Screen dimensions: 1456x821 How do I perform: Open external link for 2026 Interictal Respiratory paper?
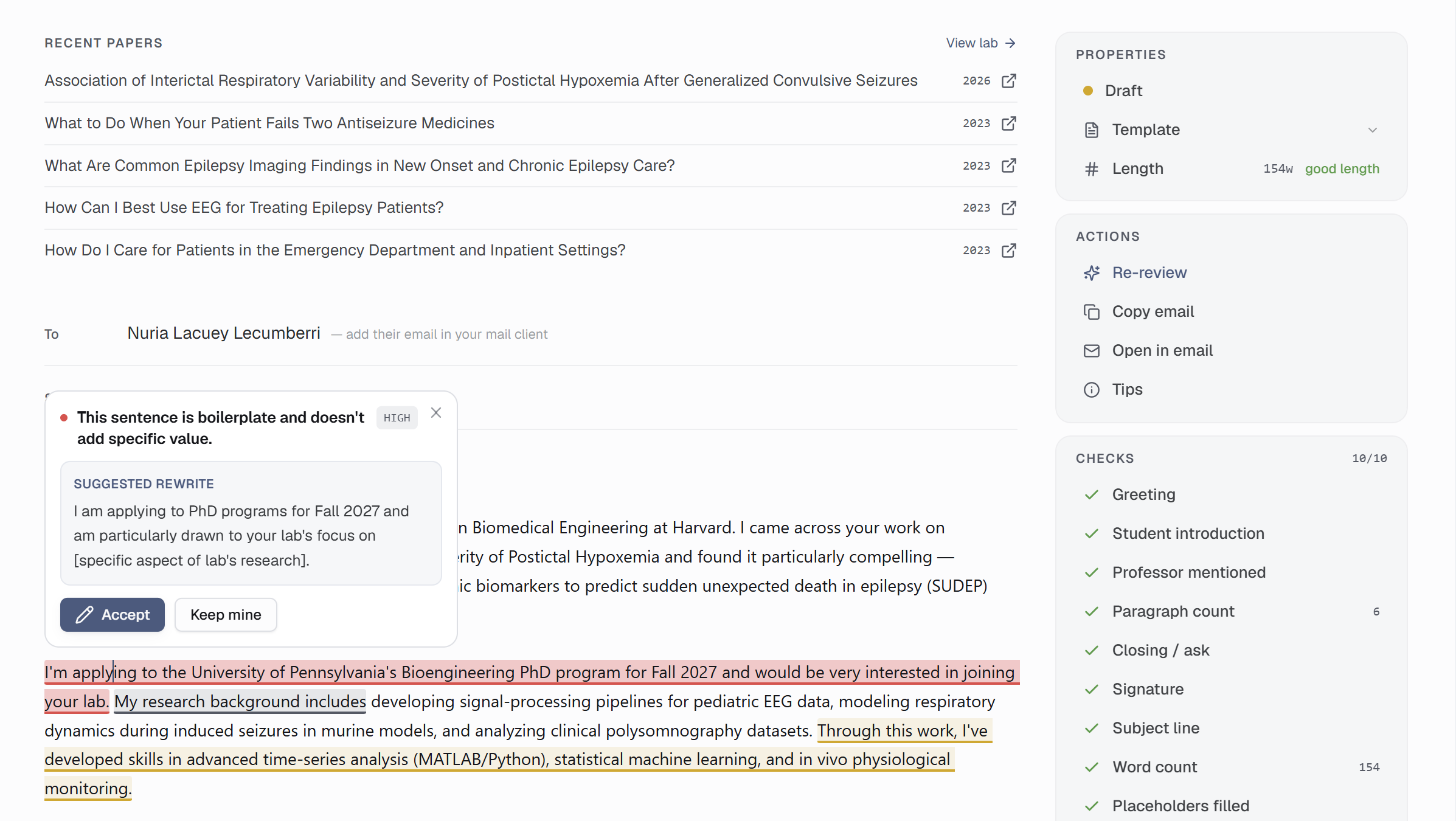coord(1008,81)
